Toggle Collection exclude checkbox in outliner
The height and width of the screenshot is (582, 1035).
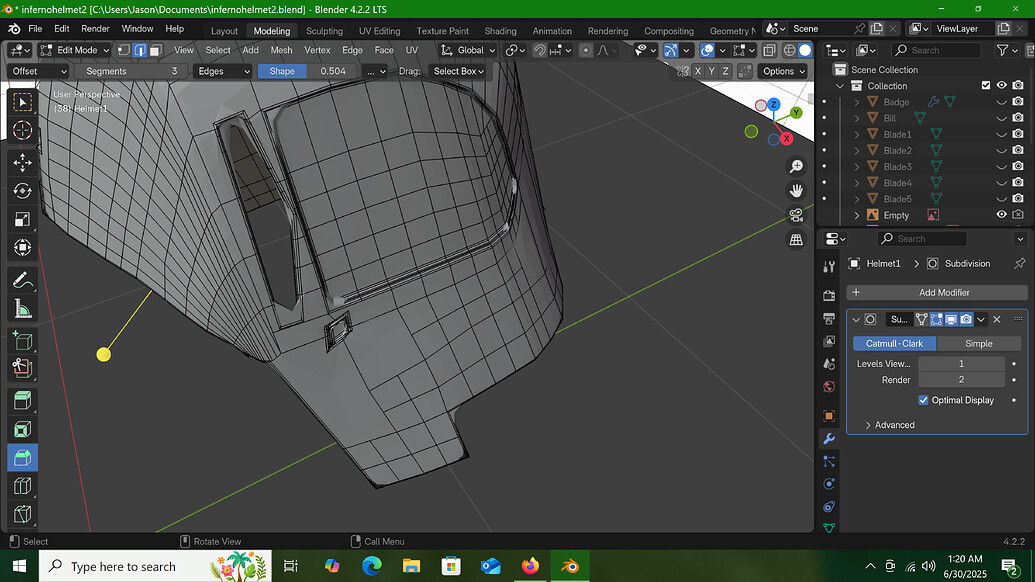[x=985, y=86]
